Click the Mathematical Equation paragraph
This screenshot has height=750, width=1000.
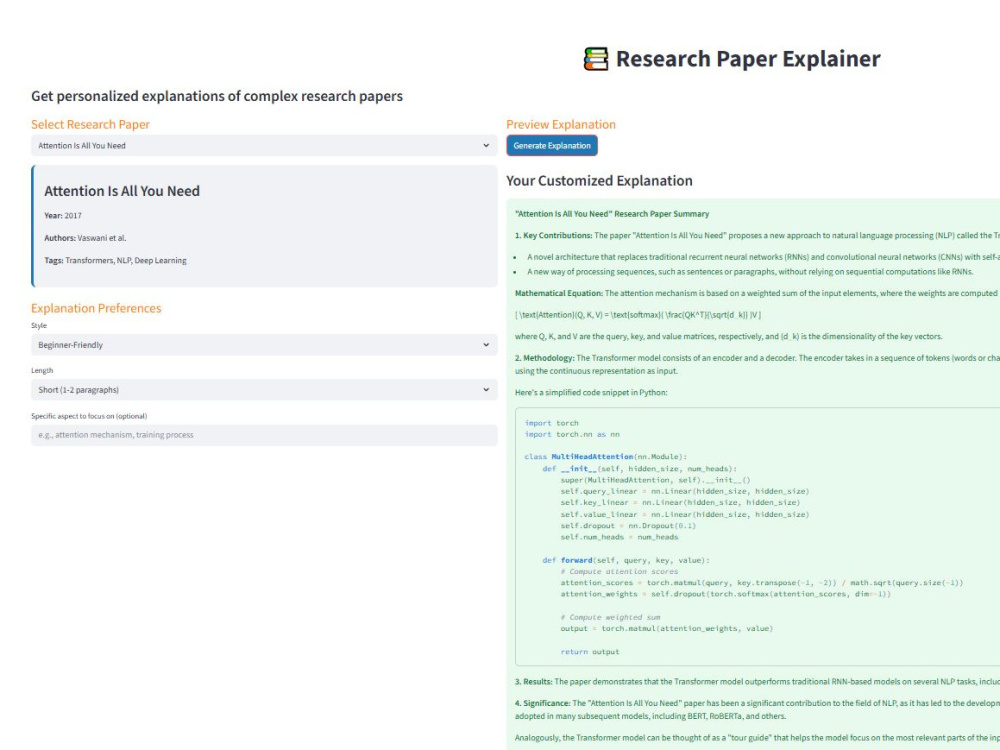pos(757,293)
